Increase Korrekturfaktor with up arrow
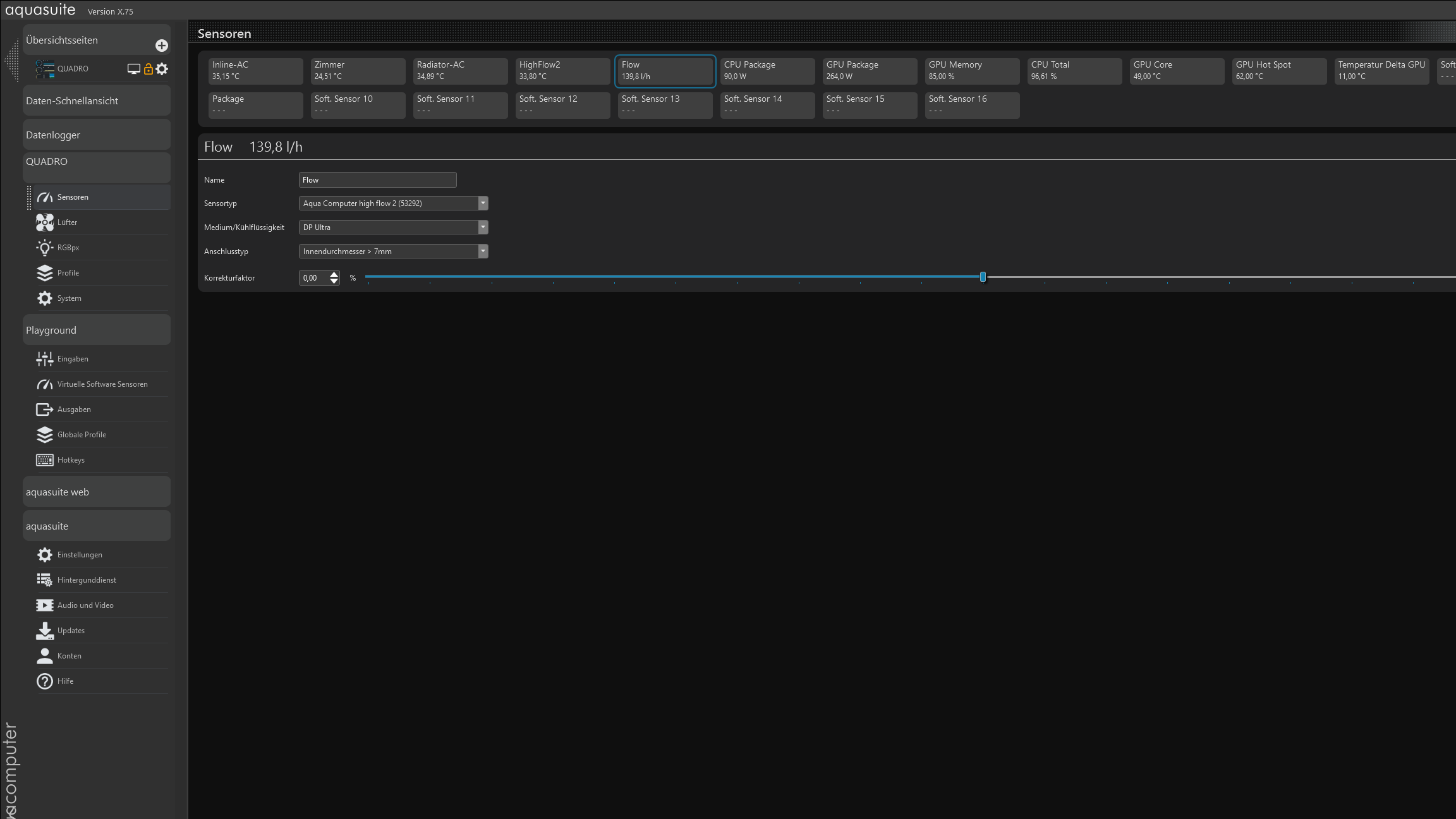 pyautogui.click(x=334, y=274)
